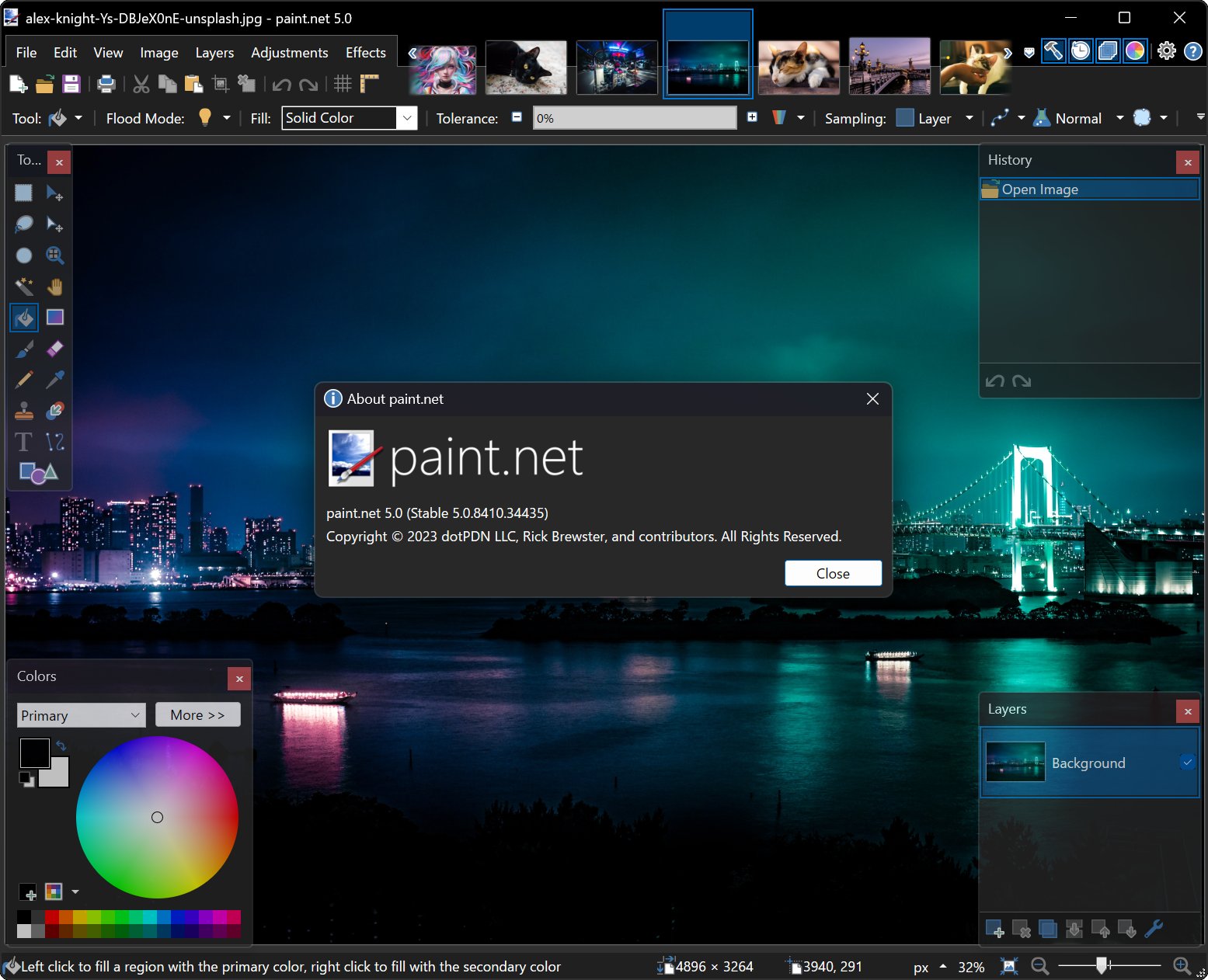Viewport: 1208px width, 980px height.
Task: Pick a color from the color wheel
Action: click(x=157, y=817)
